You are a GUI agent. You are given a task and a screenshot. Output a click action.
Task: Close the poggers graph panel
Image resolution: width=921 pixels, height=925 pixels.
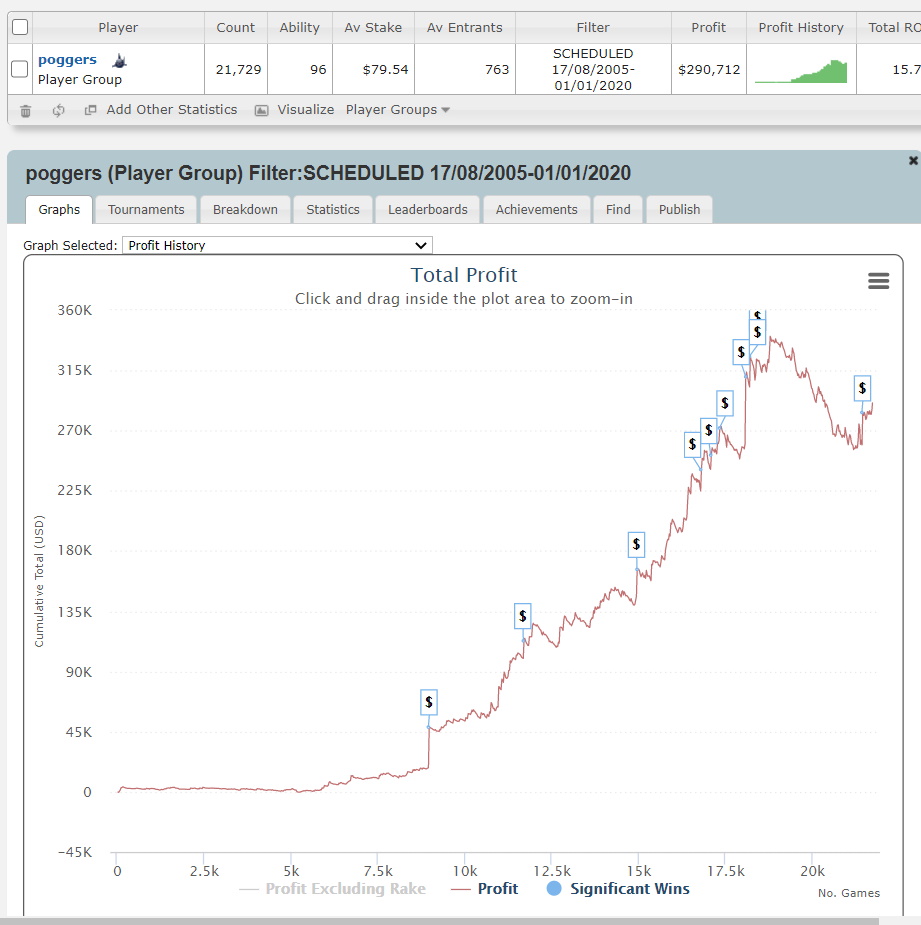[x=913, y=160]
